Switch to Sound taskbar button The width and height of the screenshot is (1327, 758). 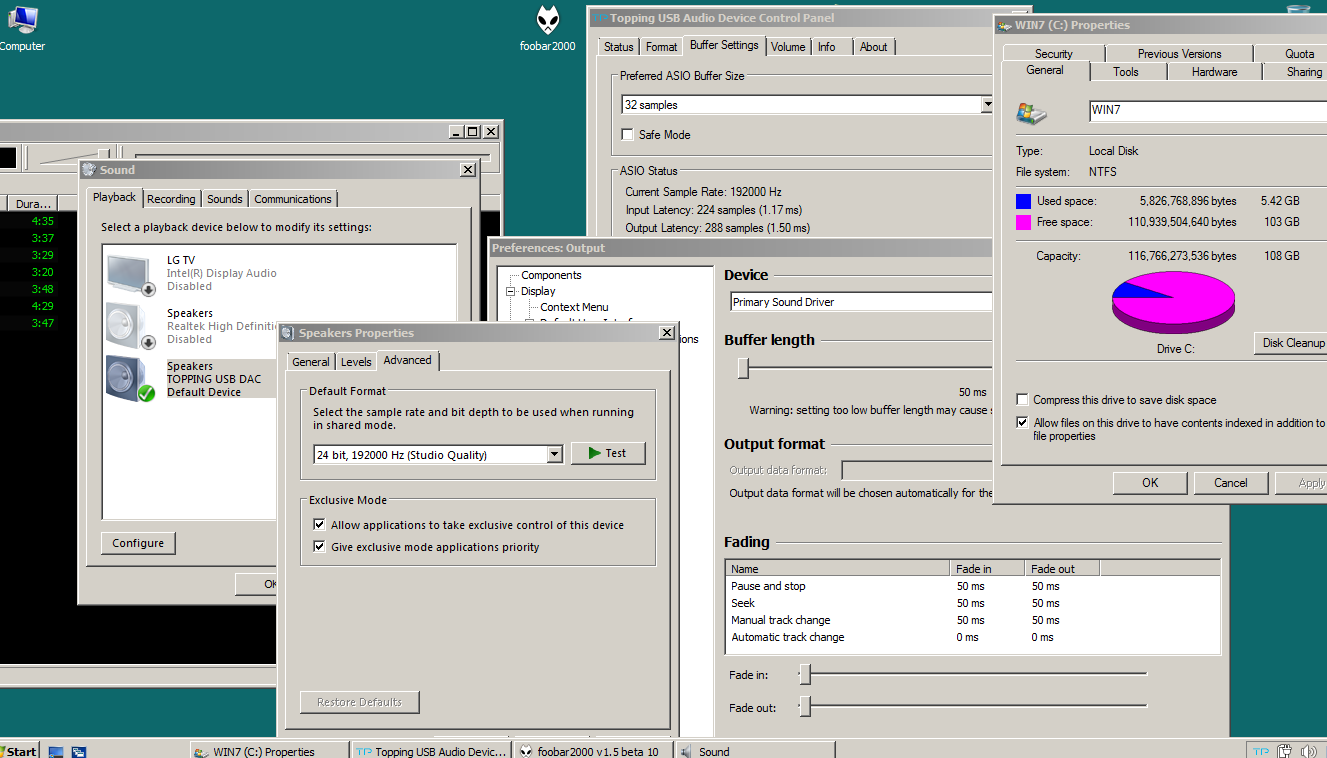pyautogui.click(x=755, y=751)
